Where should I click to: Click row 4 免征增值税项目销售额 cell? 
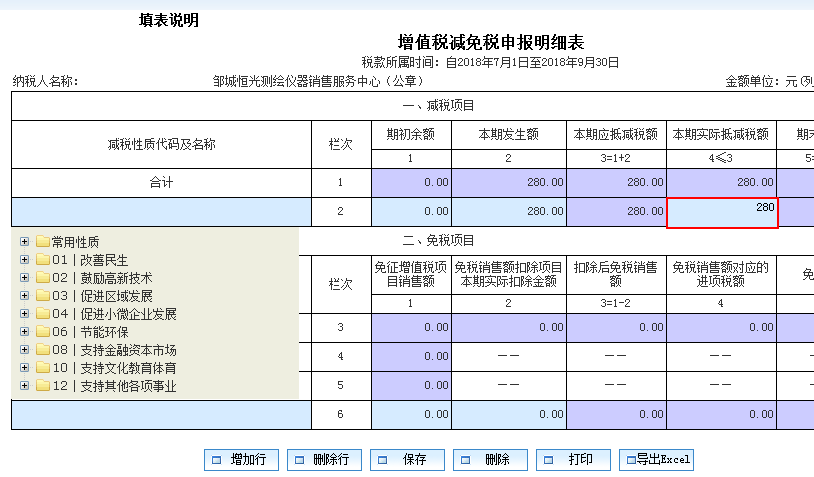pyautogui.click(x=412, y=357)
